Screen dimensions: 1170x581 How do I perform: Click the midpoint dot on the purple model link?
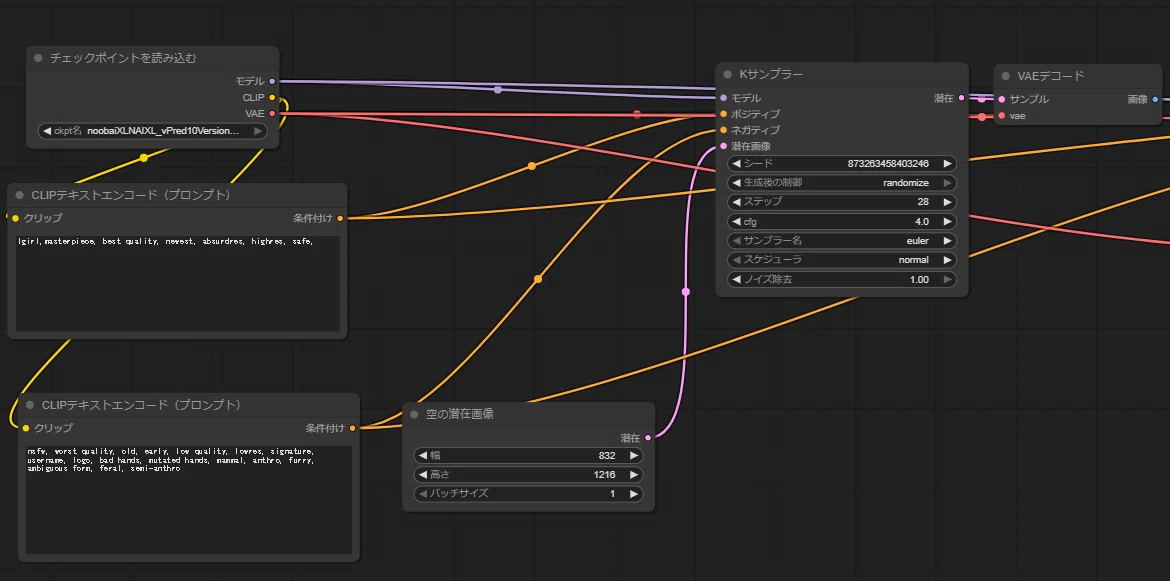click(498, 89)
